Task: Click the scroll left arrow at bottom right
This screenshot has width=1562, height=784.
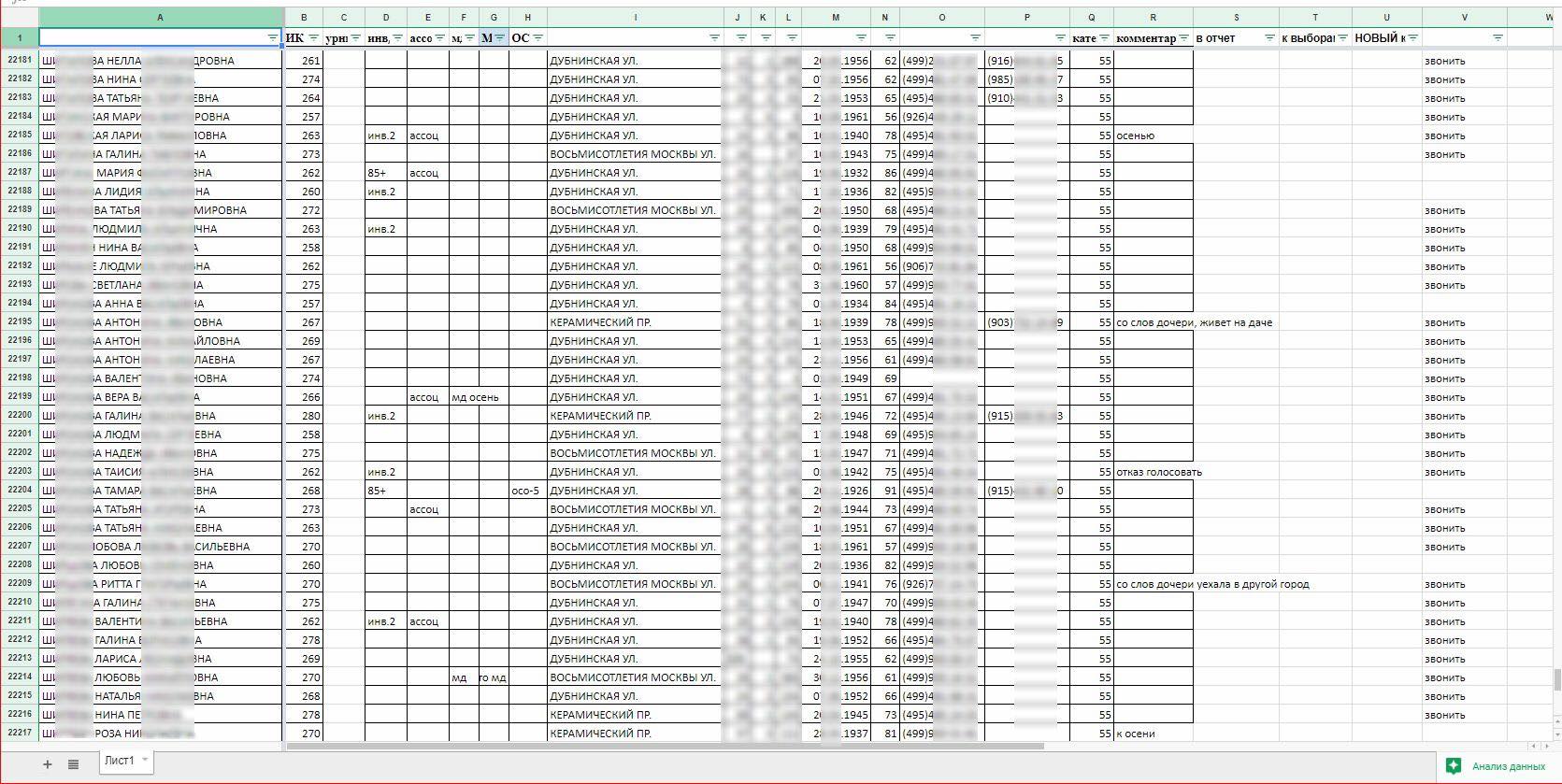Action: pos(1533,747)
